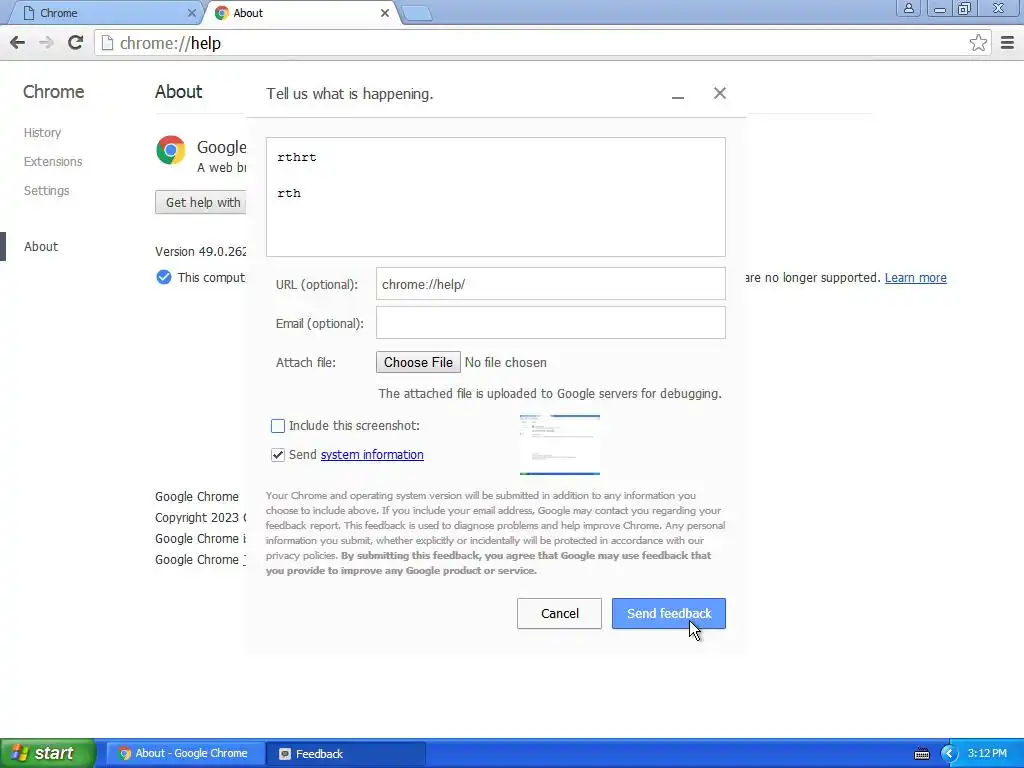1024x768 pixels.
Task: Switch to Feedback taskbar item
Action: click(346, 754)
